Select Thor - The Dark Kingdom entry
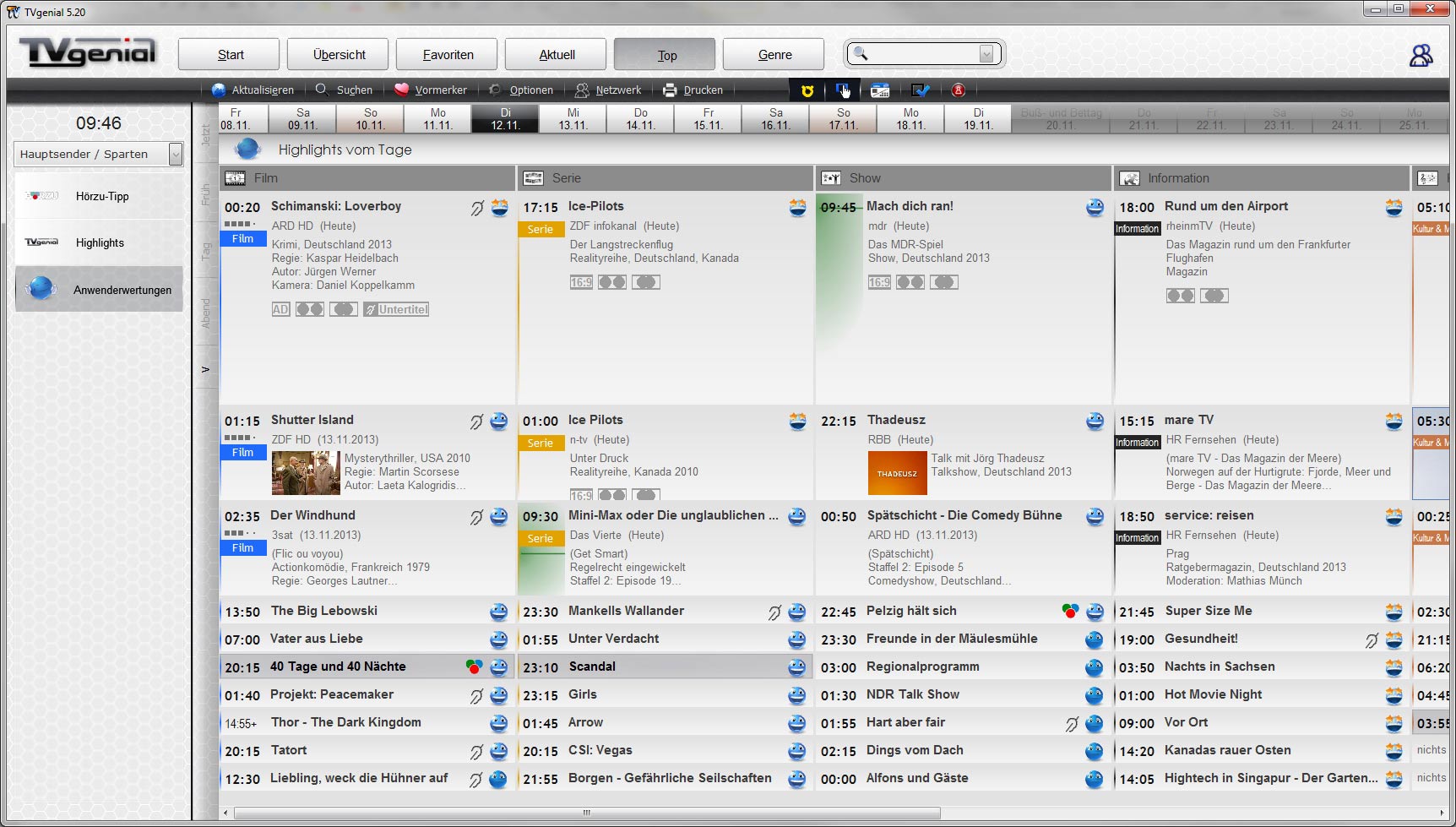This screenshot has width=1456, height=827. pos(367,722)
